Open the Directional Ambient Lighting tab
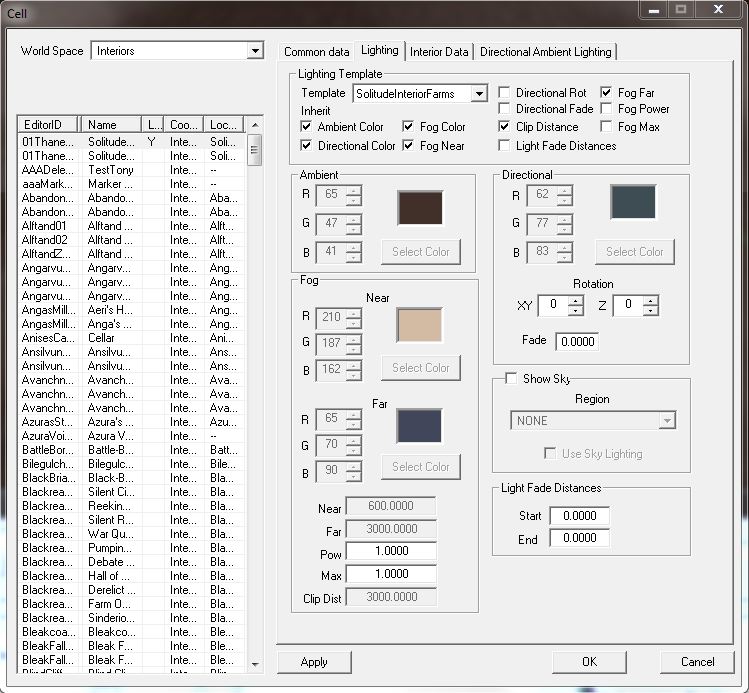The width and height of the screenshot is (749, 693). click(545, 52)
